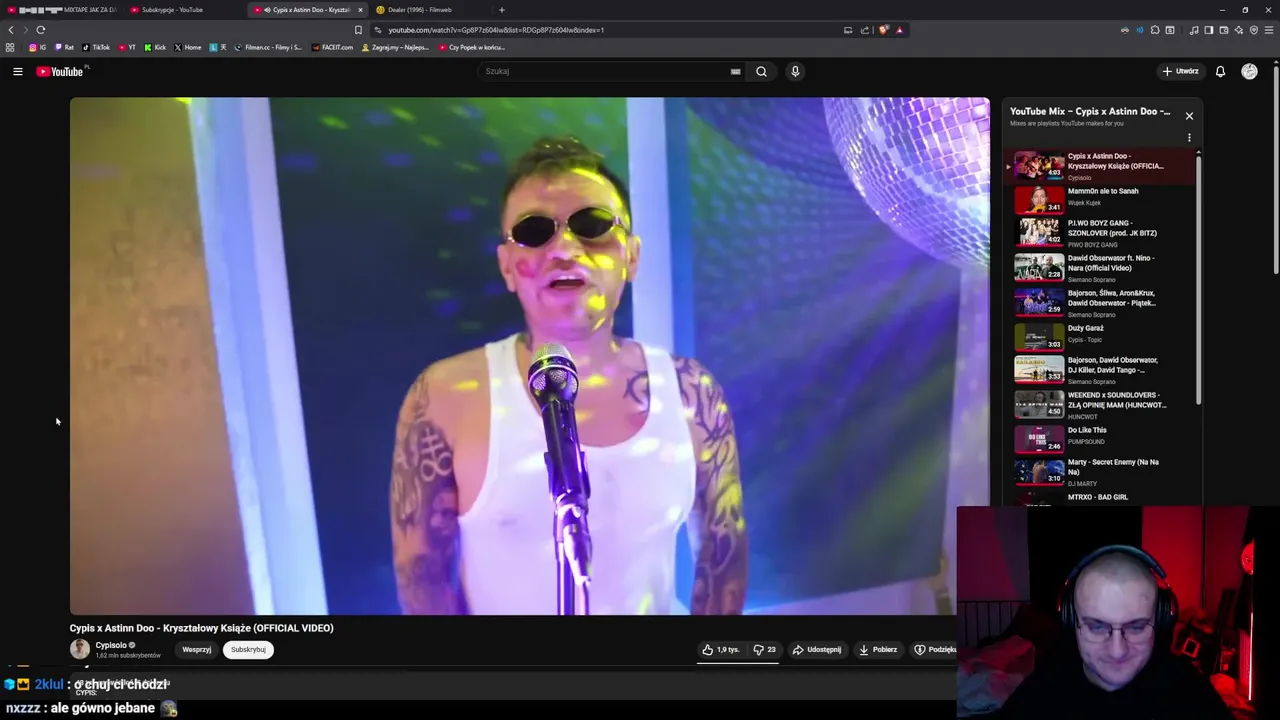Open the TikTok bookmark
Viewport: 1280px width, 720px height.
(96, 47)
